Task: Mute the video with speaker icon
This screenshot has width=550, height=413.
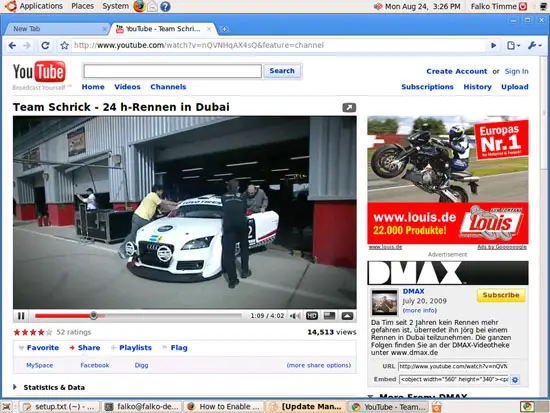Action: click(x=295, y=316)
